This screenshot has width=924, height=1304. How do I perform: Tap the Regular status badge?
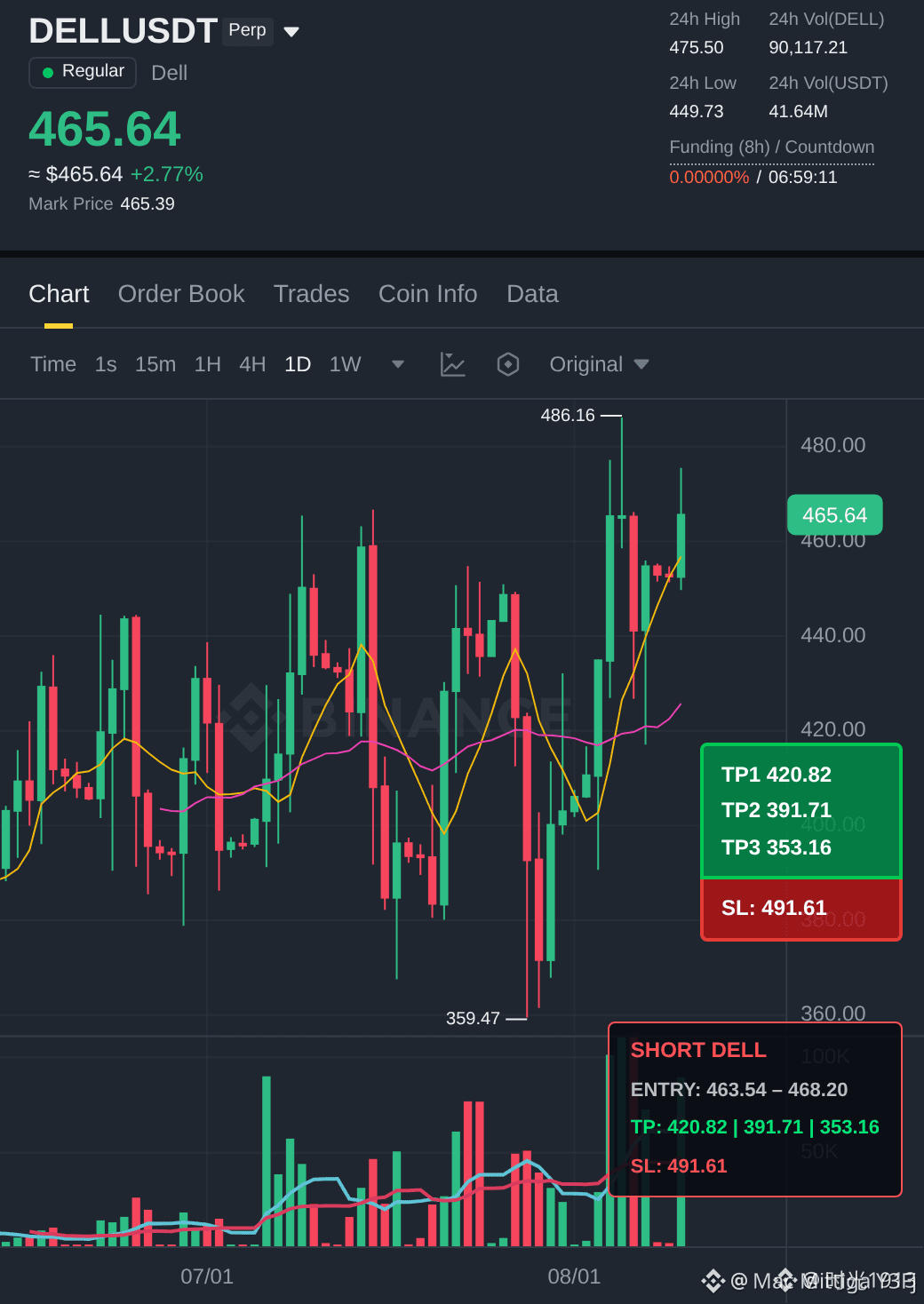[x=83, y=72]
